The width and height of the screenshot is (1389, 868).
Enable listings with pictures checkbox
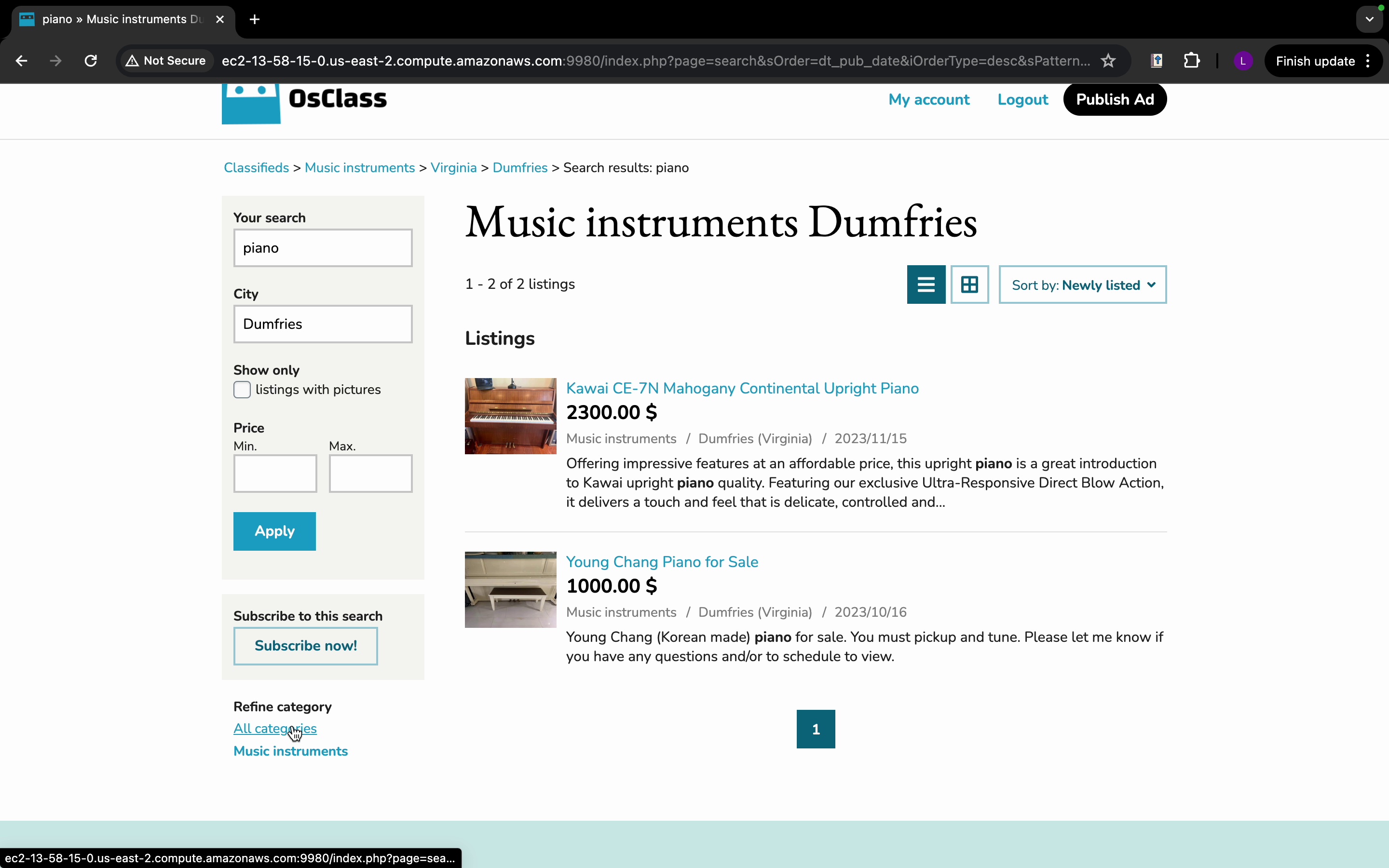242,390
